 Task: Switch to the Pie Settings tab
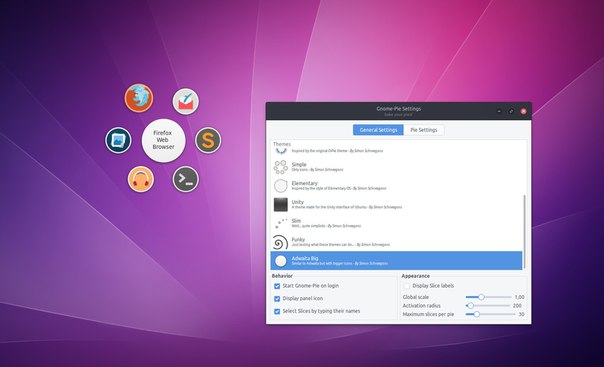point(424,130)
